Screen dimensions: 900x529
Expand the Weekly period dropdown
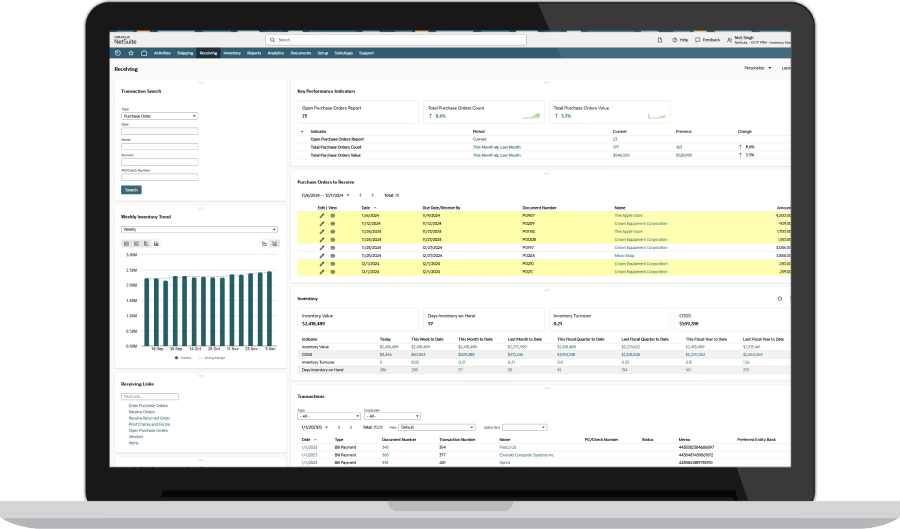pos(199,229)
